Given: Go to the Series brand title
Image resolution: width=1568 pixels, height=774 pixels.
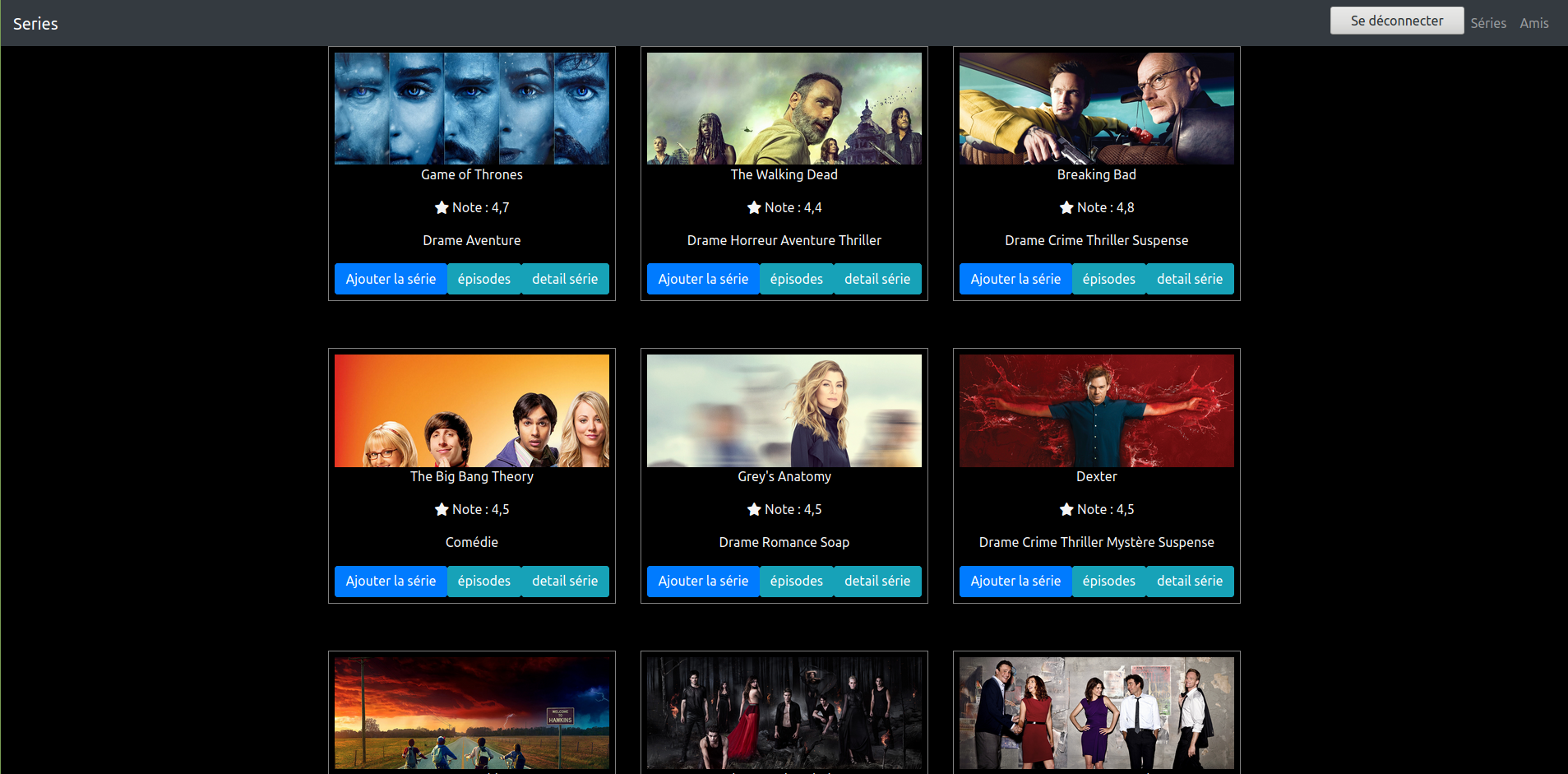Looking at the screenshot, I should (35, 24).
